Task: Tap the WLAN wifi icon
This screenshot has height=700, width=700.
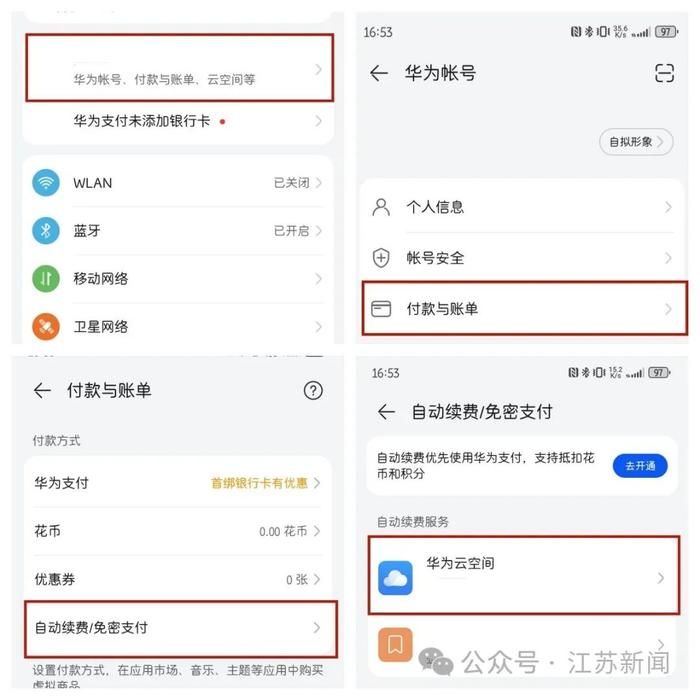Action: coord(46,183)
